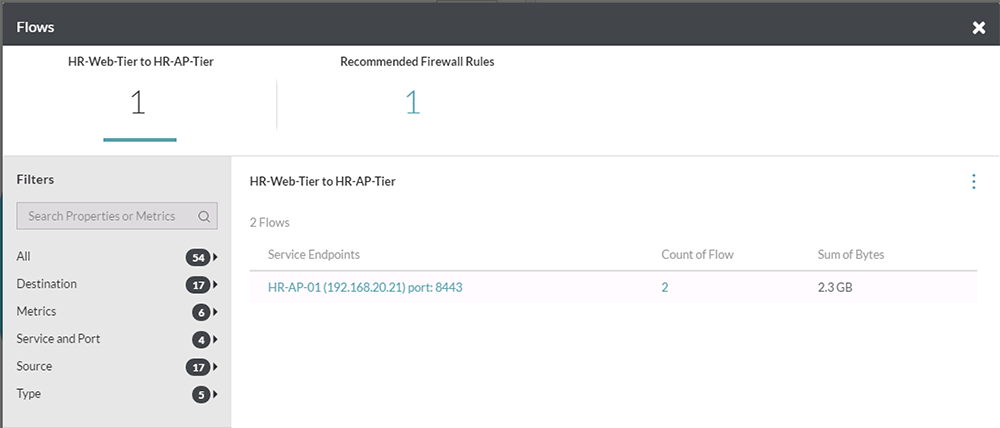Open the three-dot options menu
This screenshot has width=1000, height=428.
tap(973, 182)
